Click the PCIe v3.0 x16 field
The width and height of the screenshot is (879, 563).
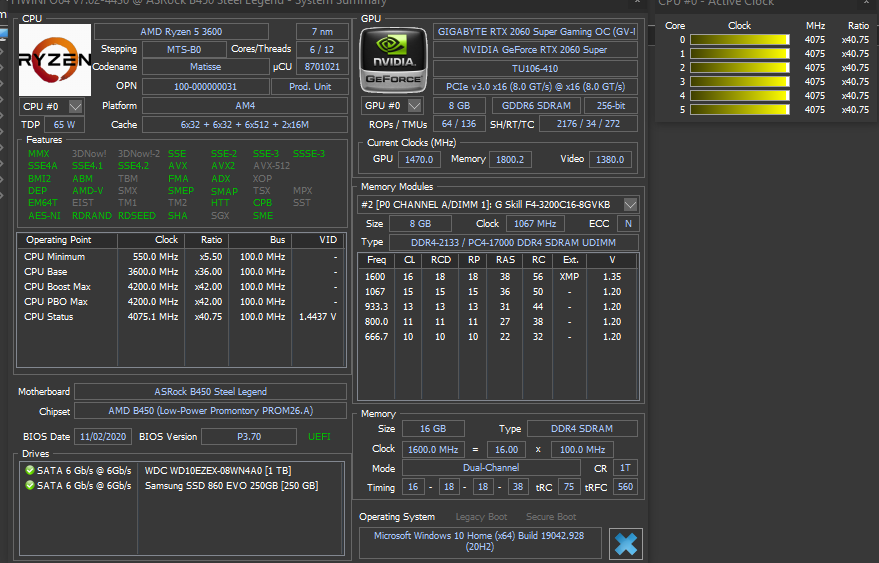[535, 87]
